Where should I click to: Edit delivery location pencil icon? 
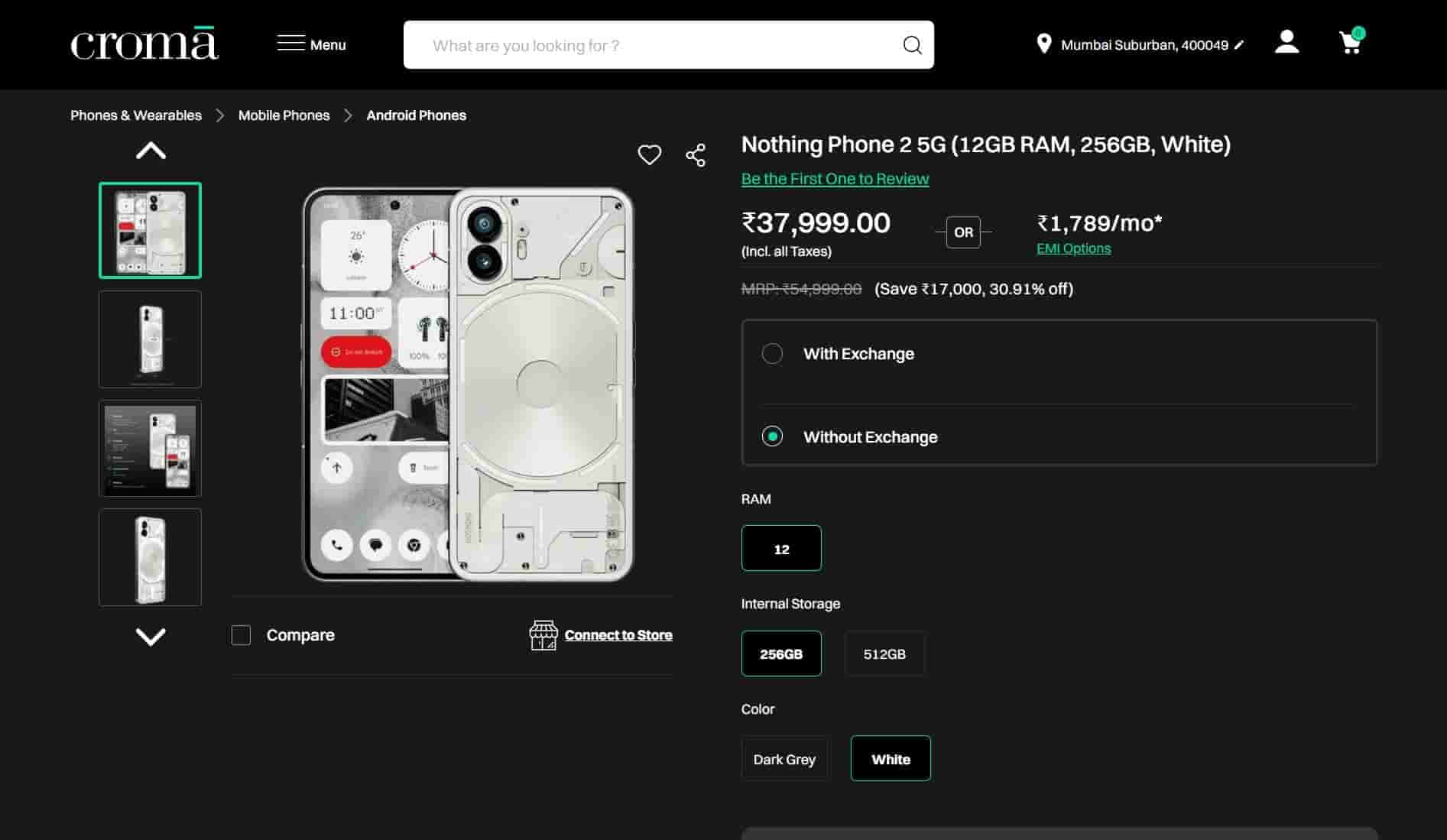pos(1239,45)
